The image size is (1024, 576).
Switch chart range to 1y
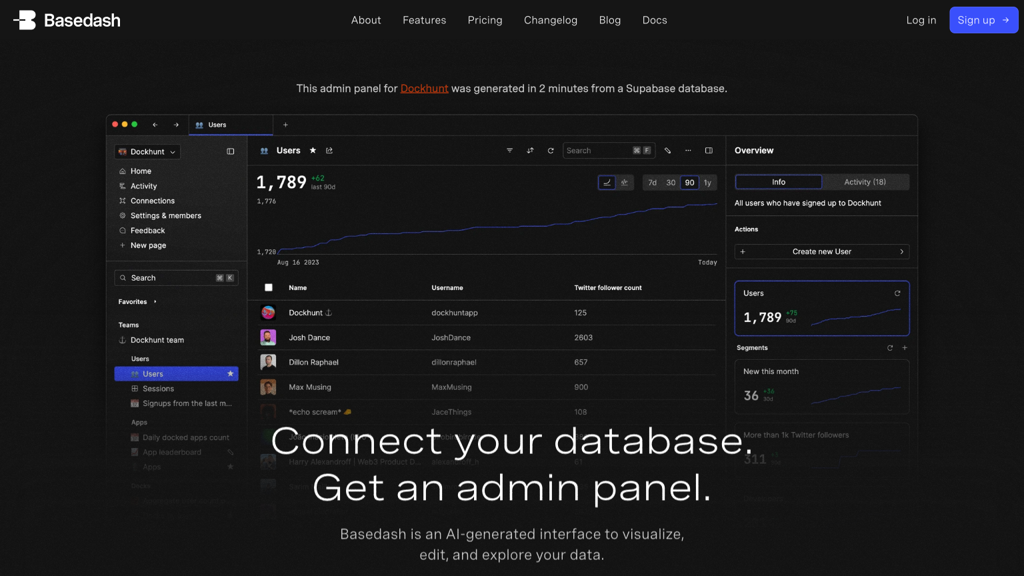click(707, 183)
